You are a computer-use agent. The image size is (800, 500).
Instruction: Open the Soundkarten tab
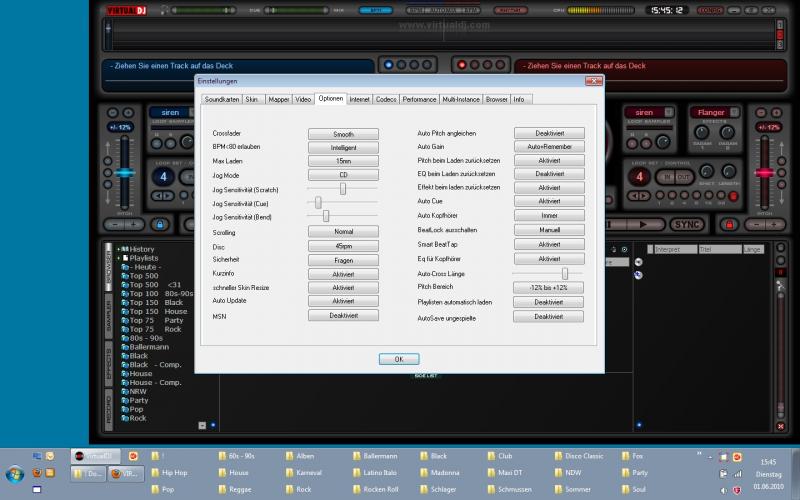pos(221,99)
